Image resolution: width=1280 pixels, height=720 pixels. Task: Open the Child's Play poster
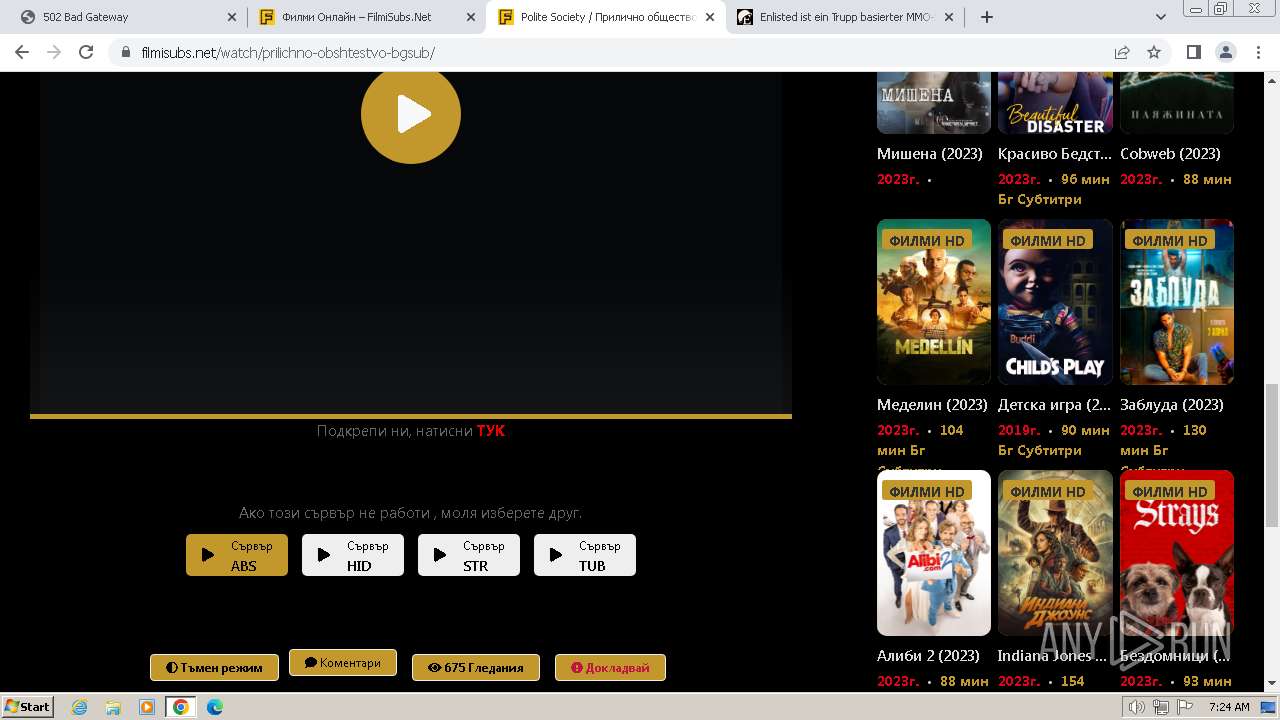click(x=1055, y=302)
